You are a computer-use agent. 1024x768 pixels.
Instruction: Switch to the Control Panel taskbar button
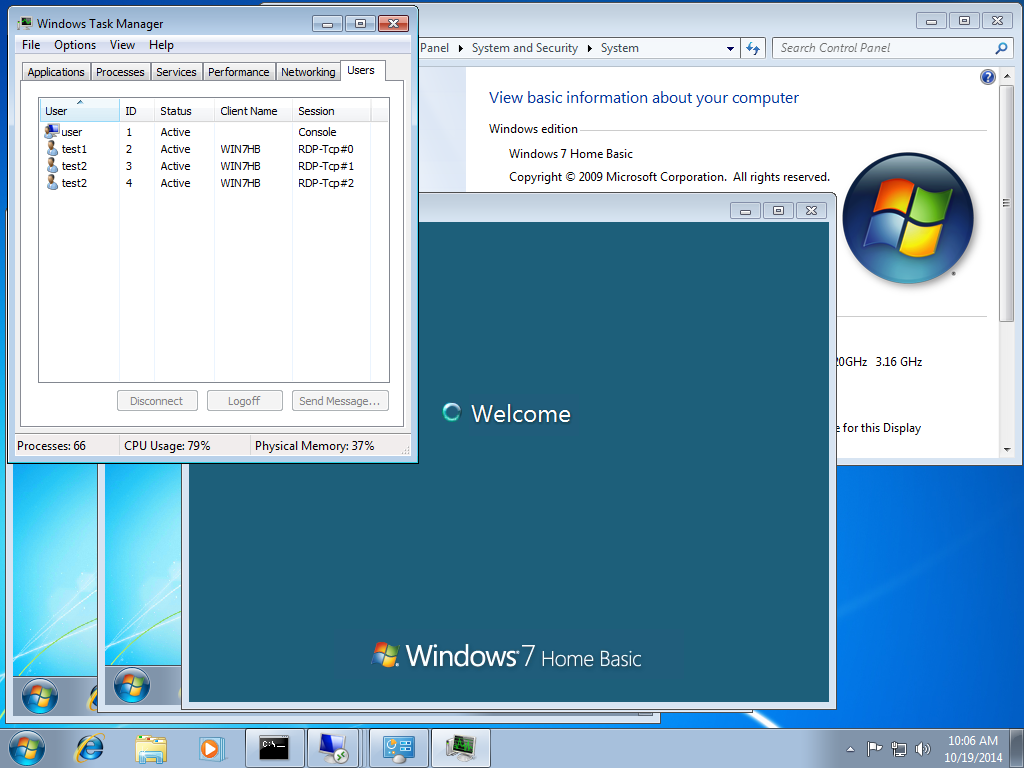(x=398, y=748)
